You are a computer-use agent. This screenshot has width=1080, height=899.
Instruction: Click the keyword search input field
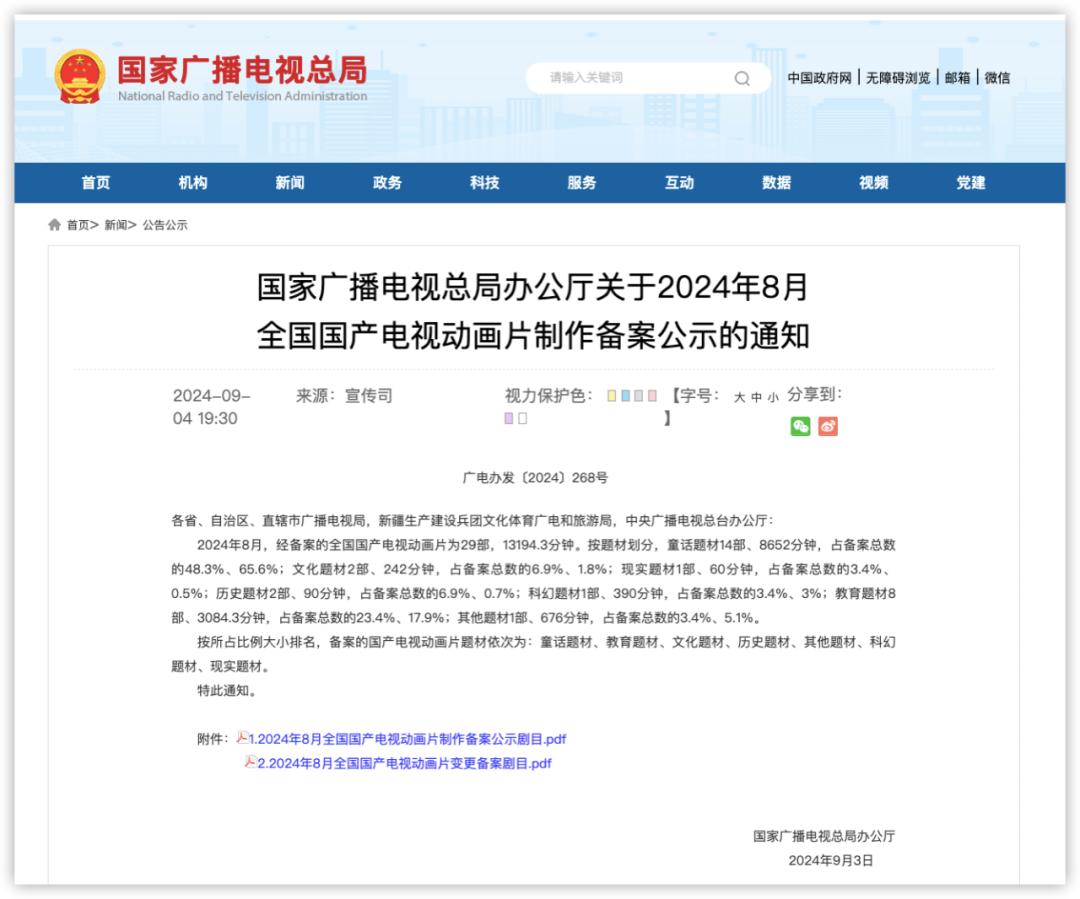(x=630, y=78)
